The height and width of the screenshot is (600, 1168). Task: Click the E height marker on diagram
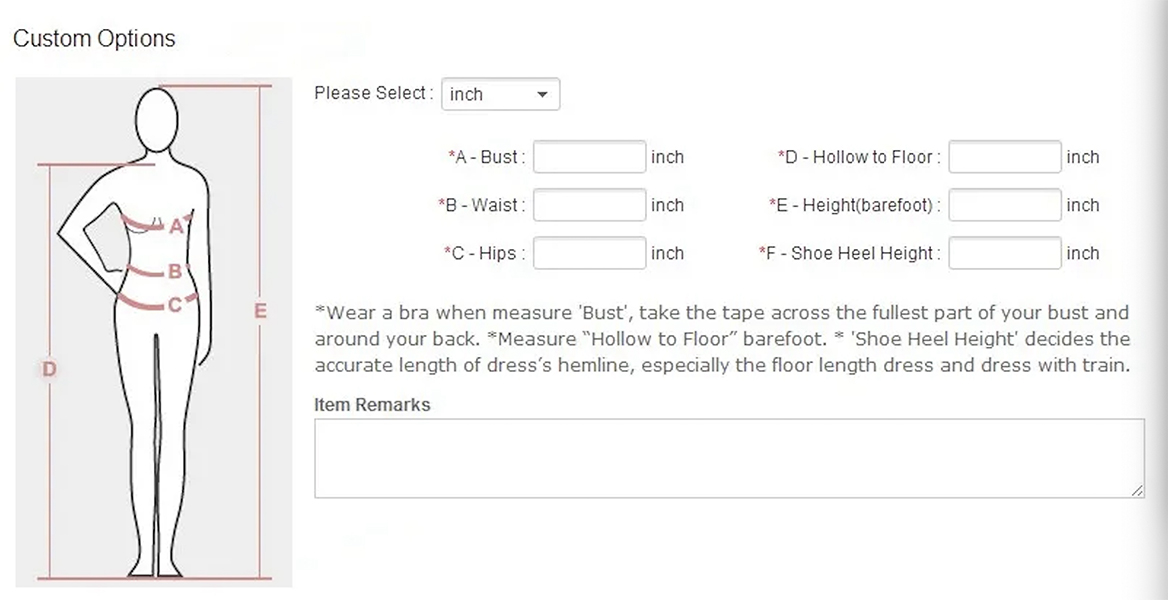point(260,311)
